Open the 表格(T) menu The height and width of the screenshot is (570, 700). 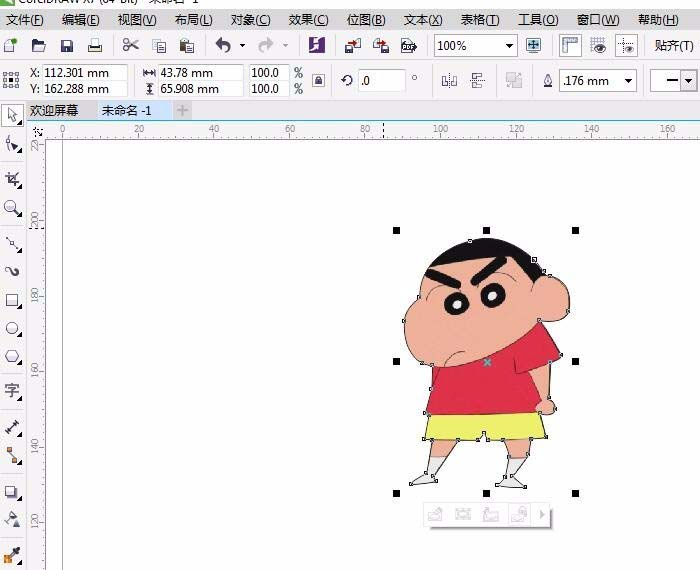[x=480, y=20]
